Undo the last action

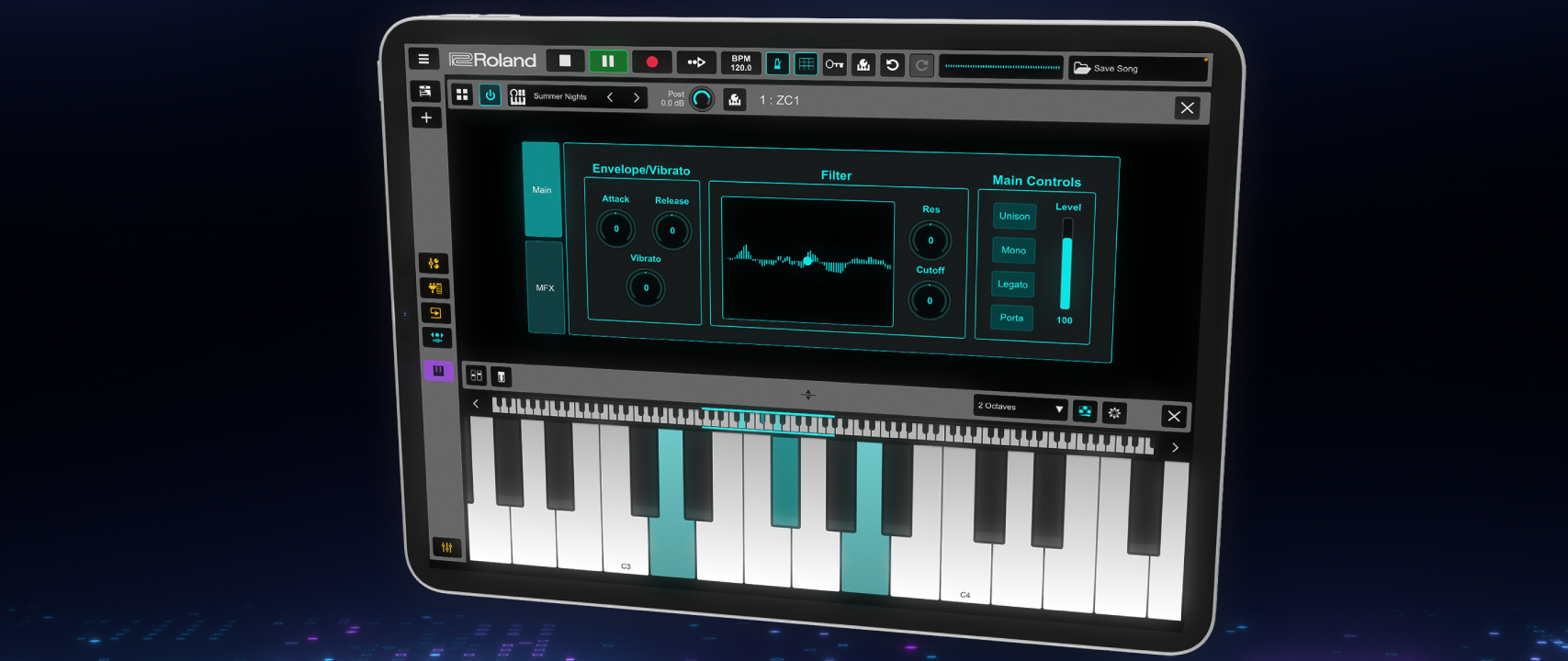892,65
